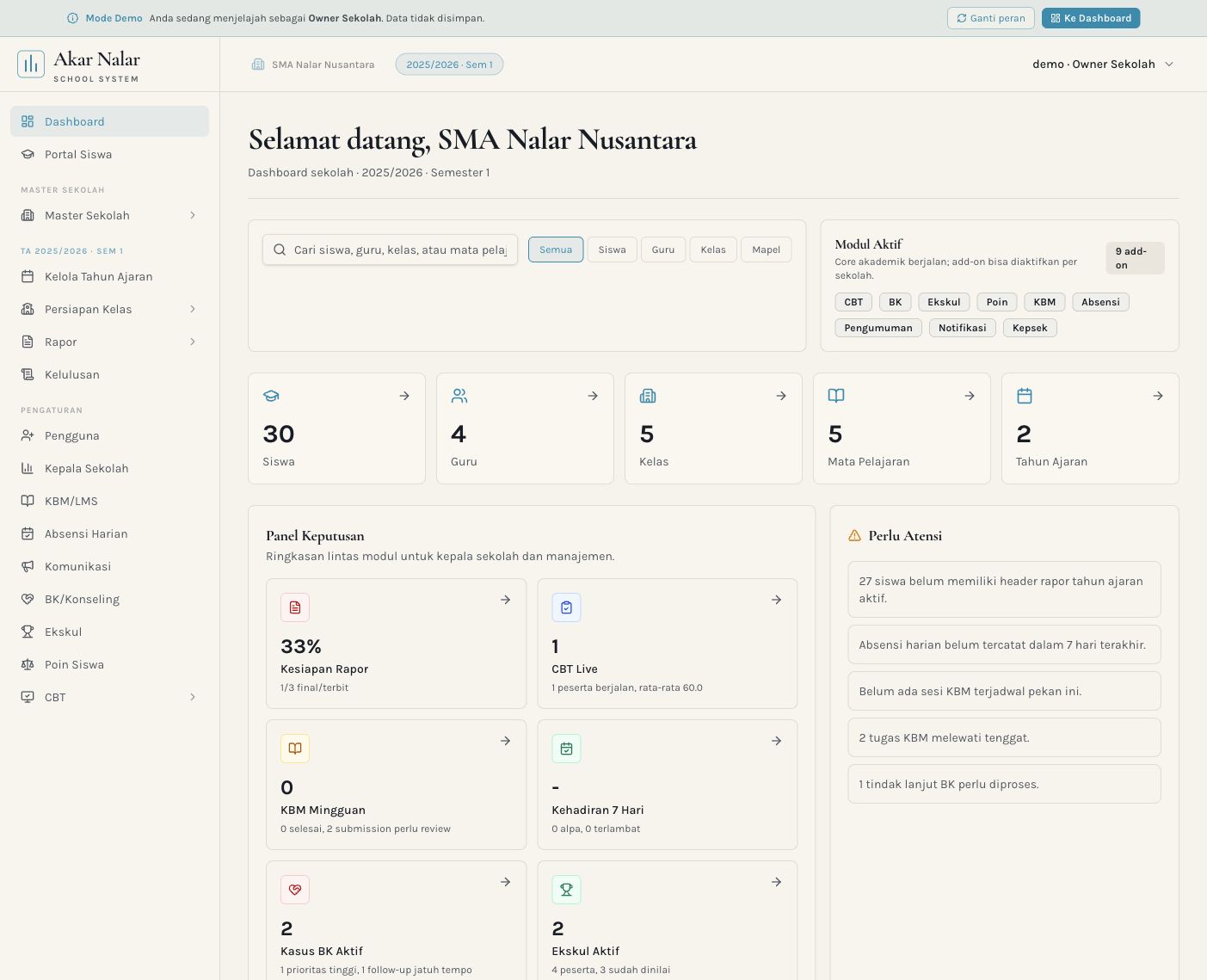
Task: Click arrow on Kasus BK Aktif card
Action: [506, 882]
